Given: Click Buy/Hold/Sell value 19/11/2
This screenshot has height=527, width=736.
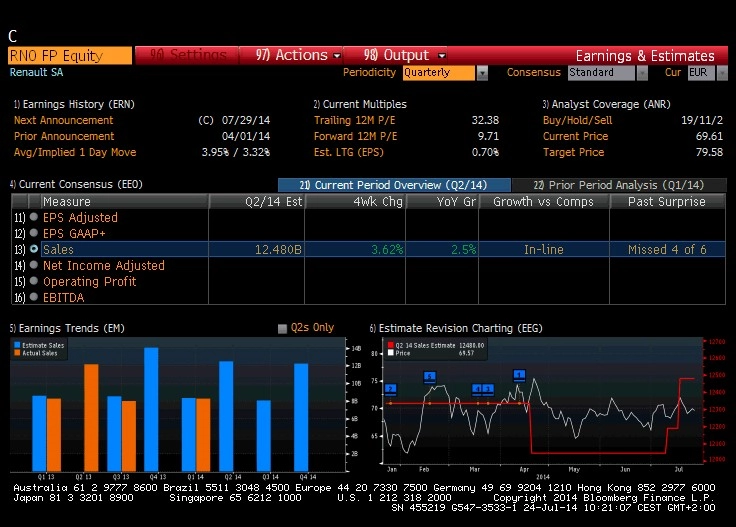Looking at the screenshot, I should pos(702,120).
